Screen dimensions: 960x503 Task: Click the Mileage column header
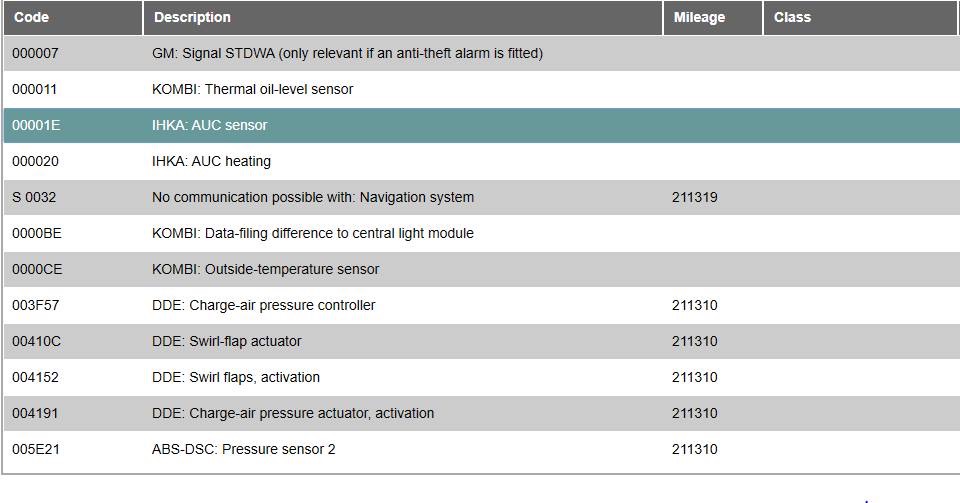click(x=713, y=18)
